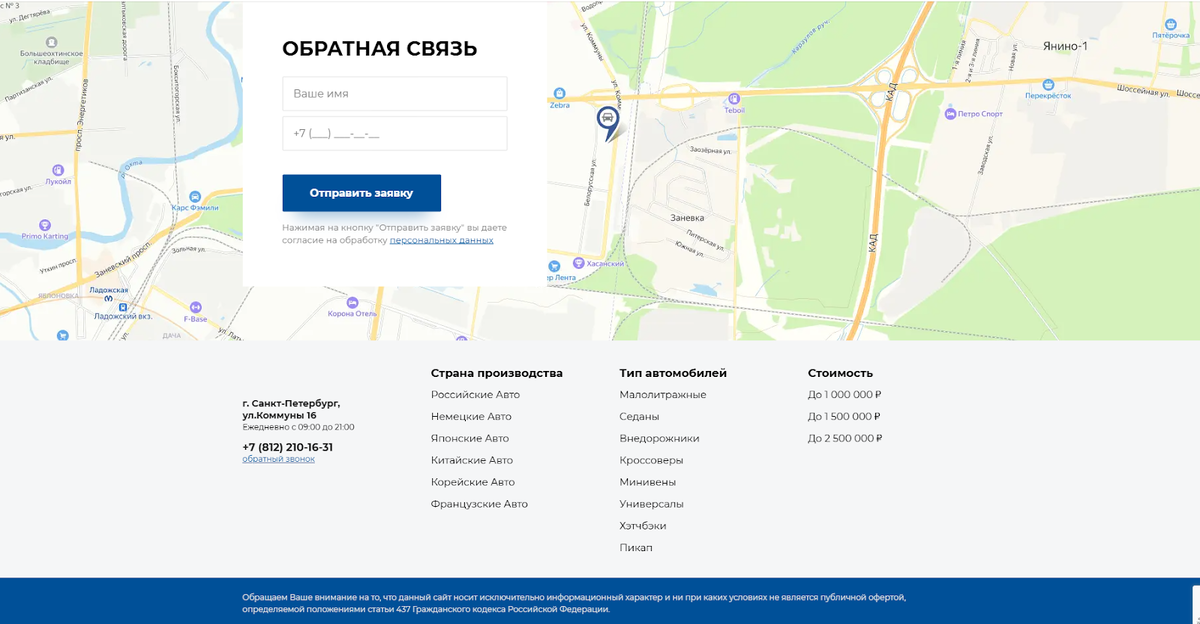Click the +7 phone number field
Image resolution: width=1200 pixels, height=624 pixels.
[x=395, y=133]
